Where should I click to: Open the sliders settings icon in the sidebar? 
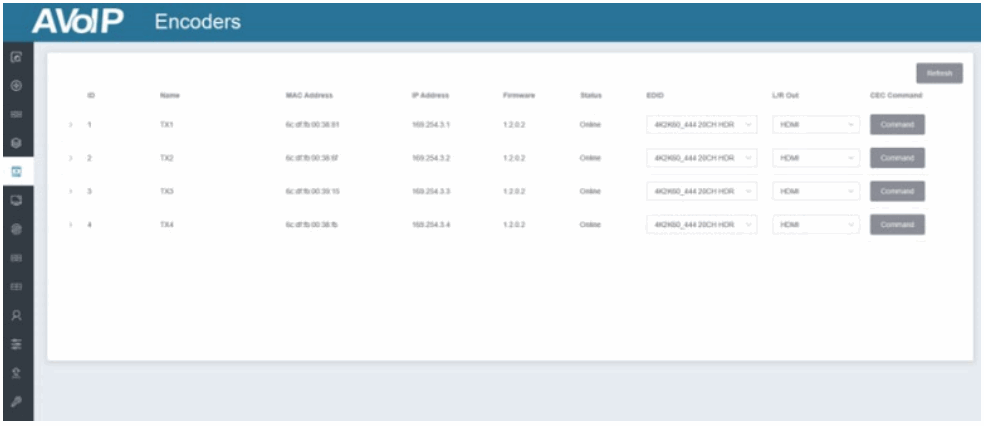tap(17, 344)
